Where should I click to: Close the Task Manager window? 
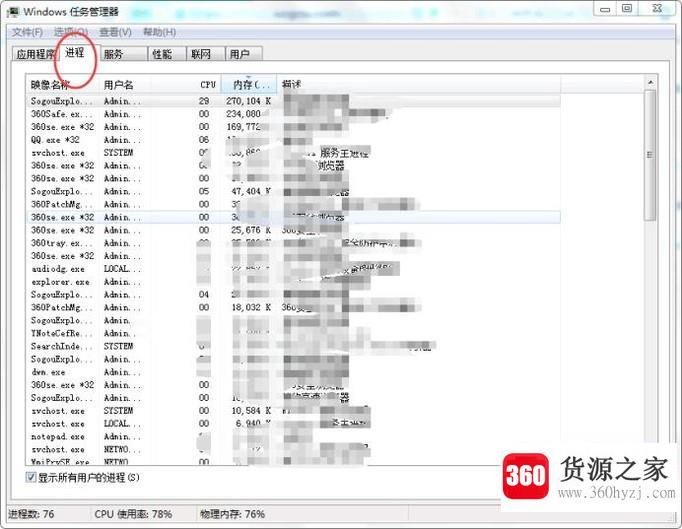[658, 9]
